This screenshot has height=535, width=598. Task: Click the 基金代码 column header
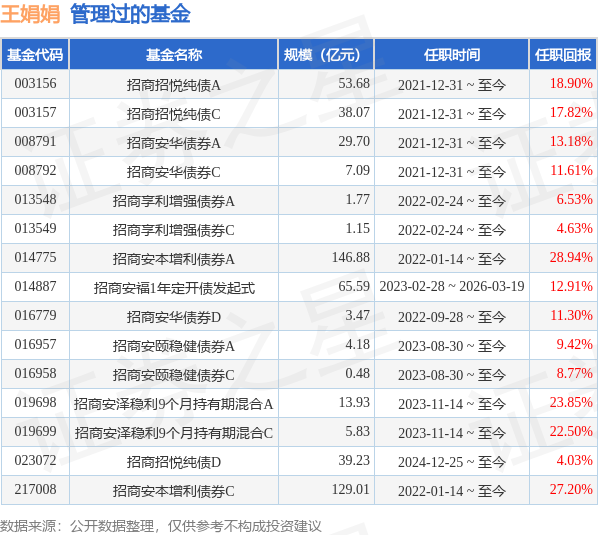(x=35, y=55)
